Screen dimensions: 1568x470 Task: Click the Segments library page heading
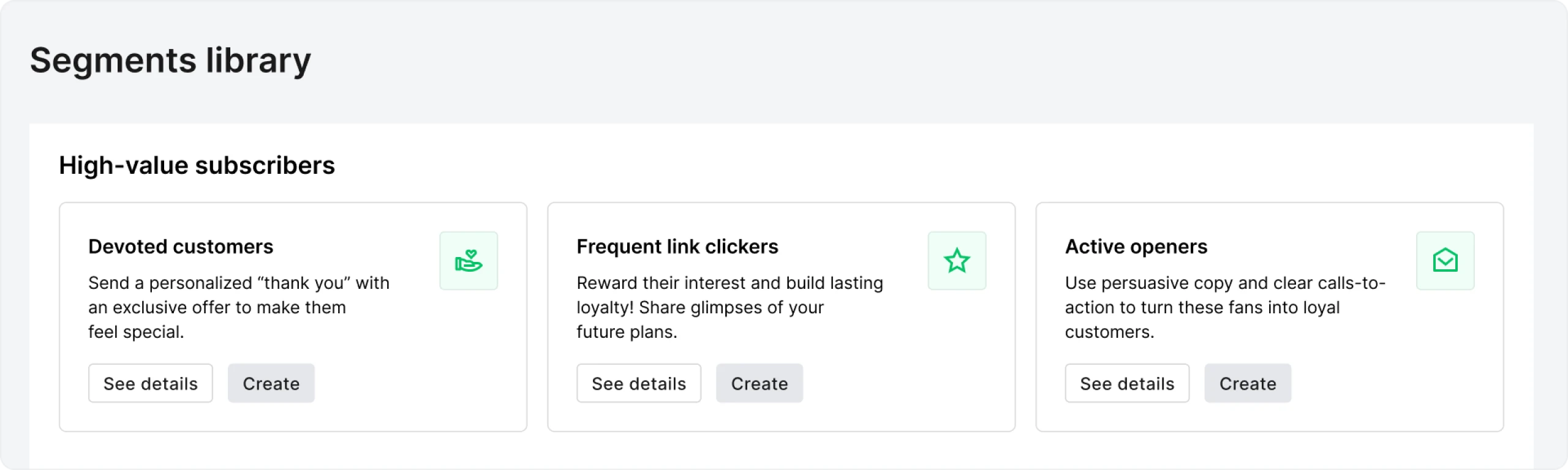point(170,61)
